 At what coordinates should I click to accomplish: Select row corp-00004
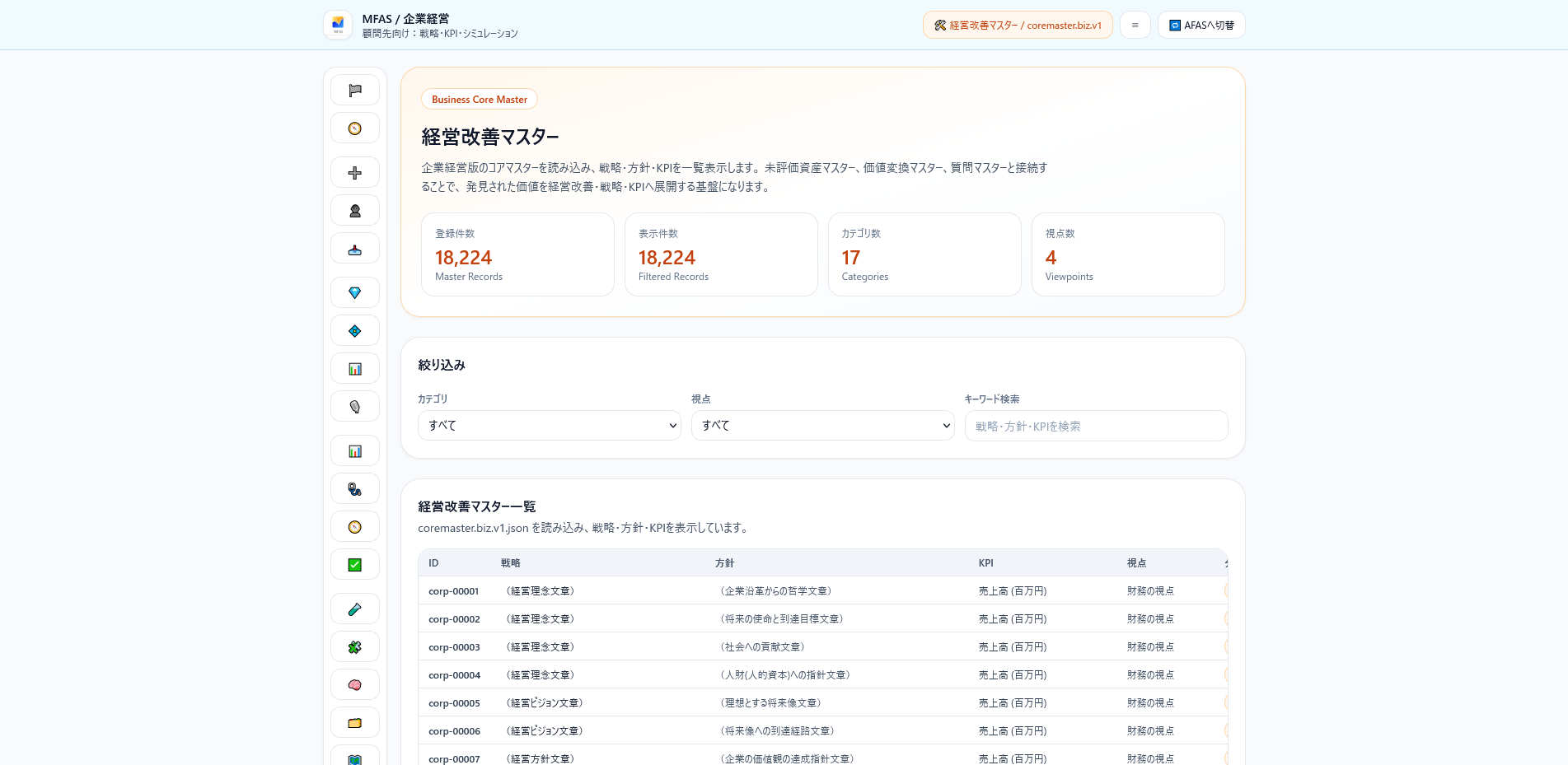tap(823, 674)
